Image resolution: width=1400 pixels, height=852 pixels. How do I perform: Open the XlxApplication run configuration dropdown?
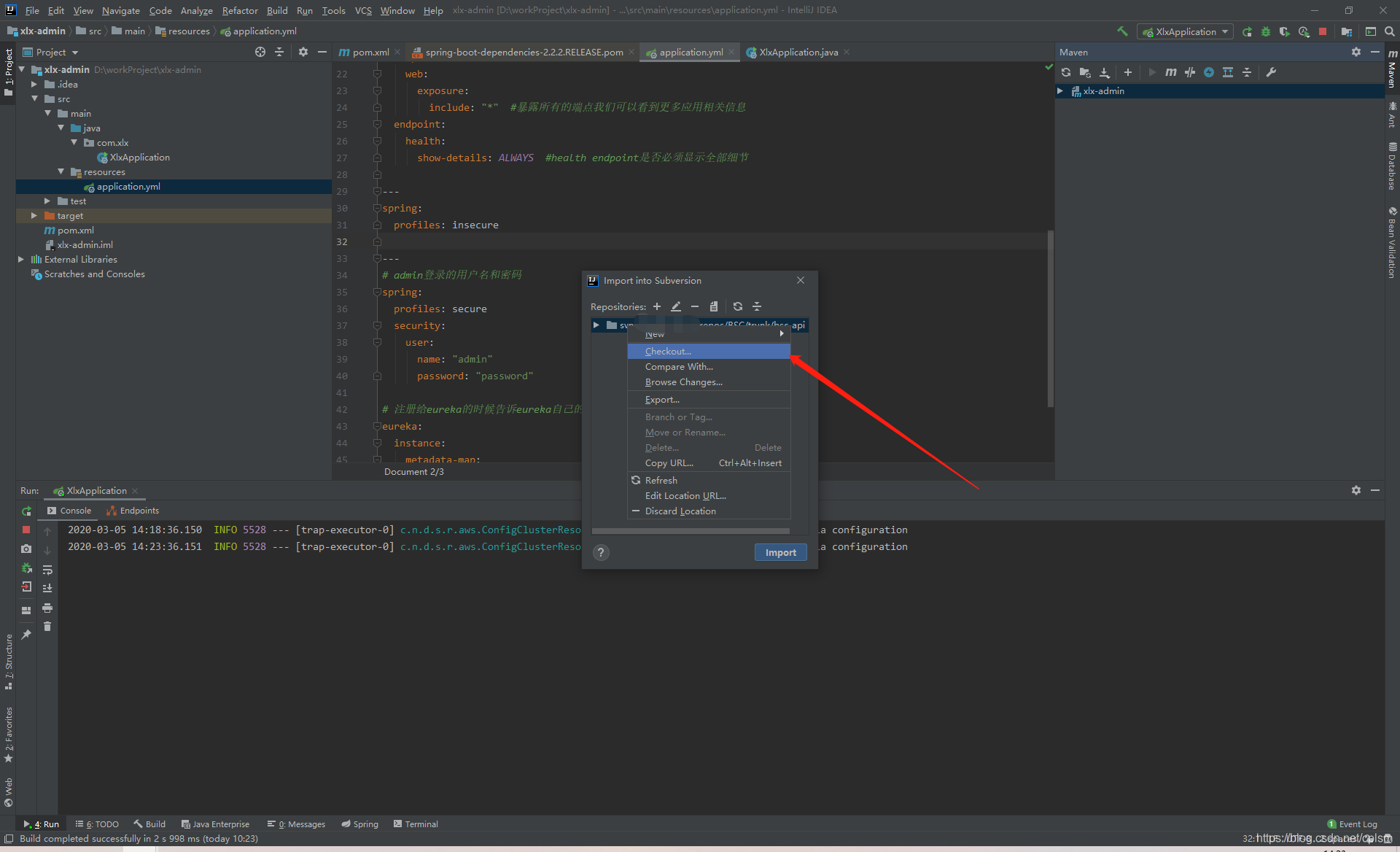coord(1185,32)
